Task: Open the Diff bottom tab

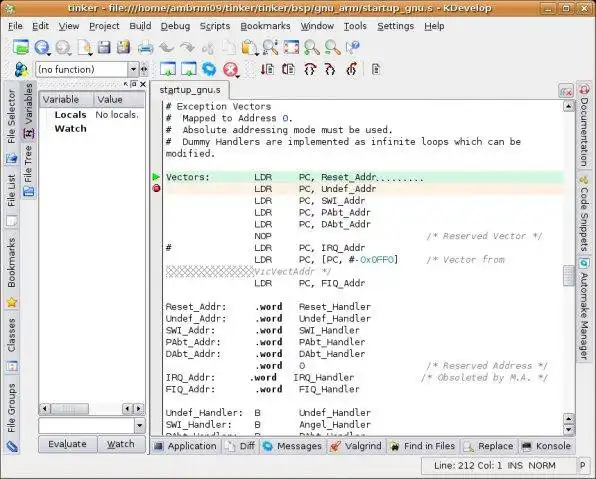Action: (x=240, y=446)
